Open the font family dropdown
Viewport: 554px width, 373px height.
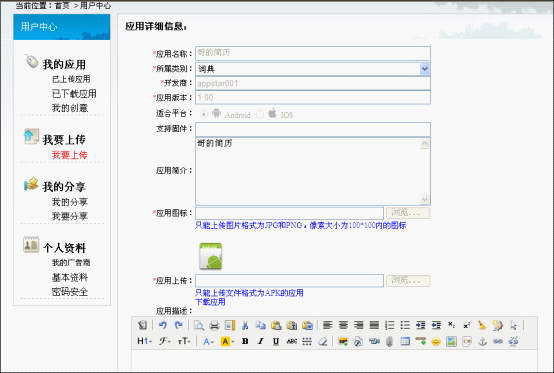click(164, 341)
